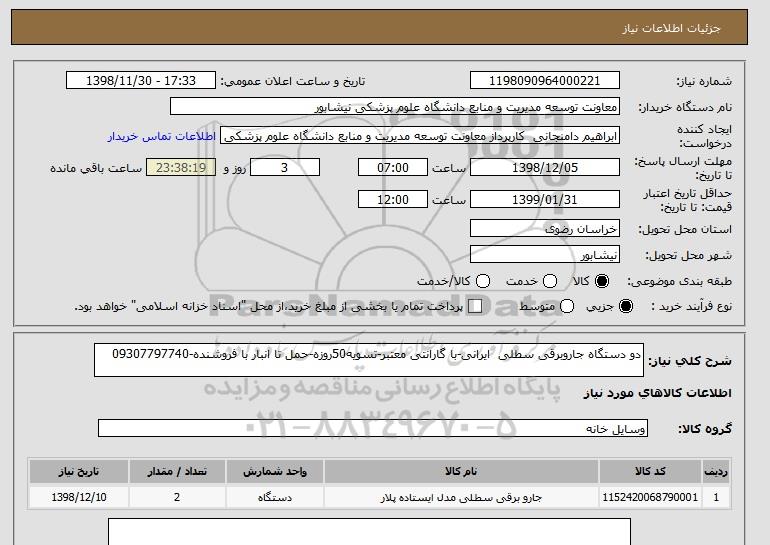The height and width of the screenshot is (545, 770).
Task: Click the delivery province field خراسان رضوی
Action: (545, 228)
